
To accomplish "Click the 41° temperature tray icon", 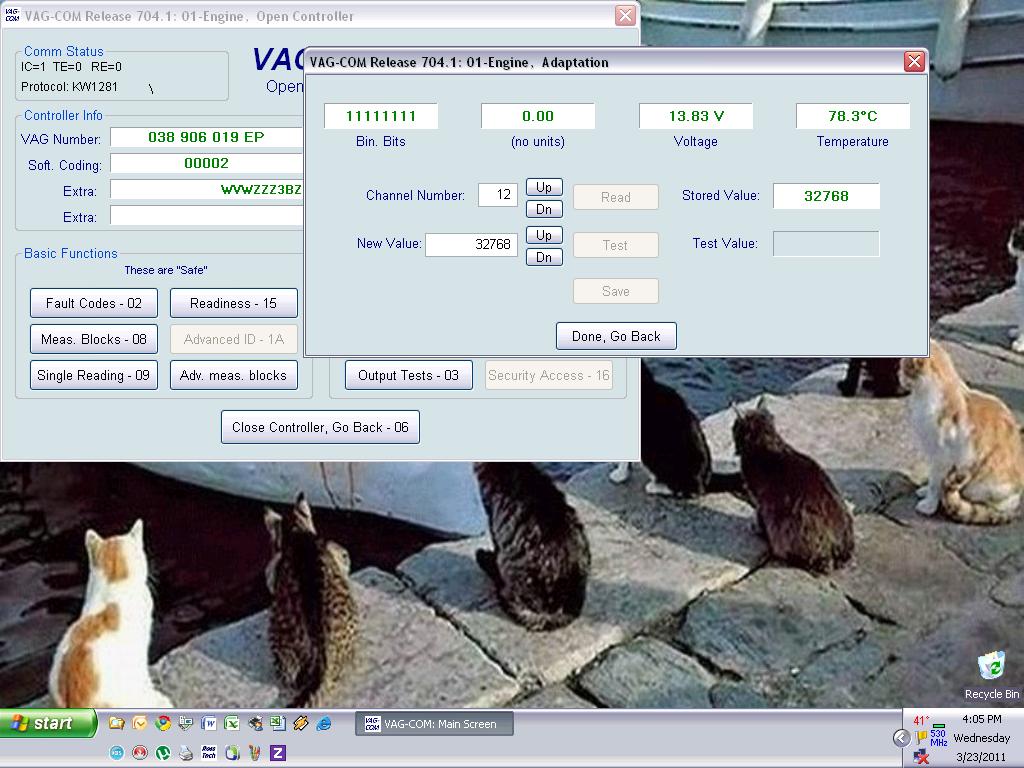I will pos(921,720).
